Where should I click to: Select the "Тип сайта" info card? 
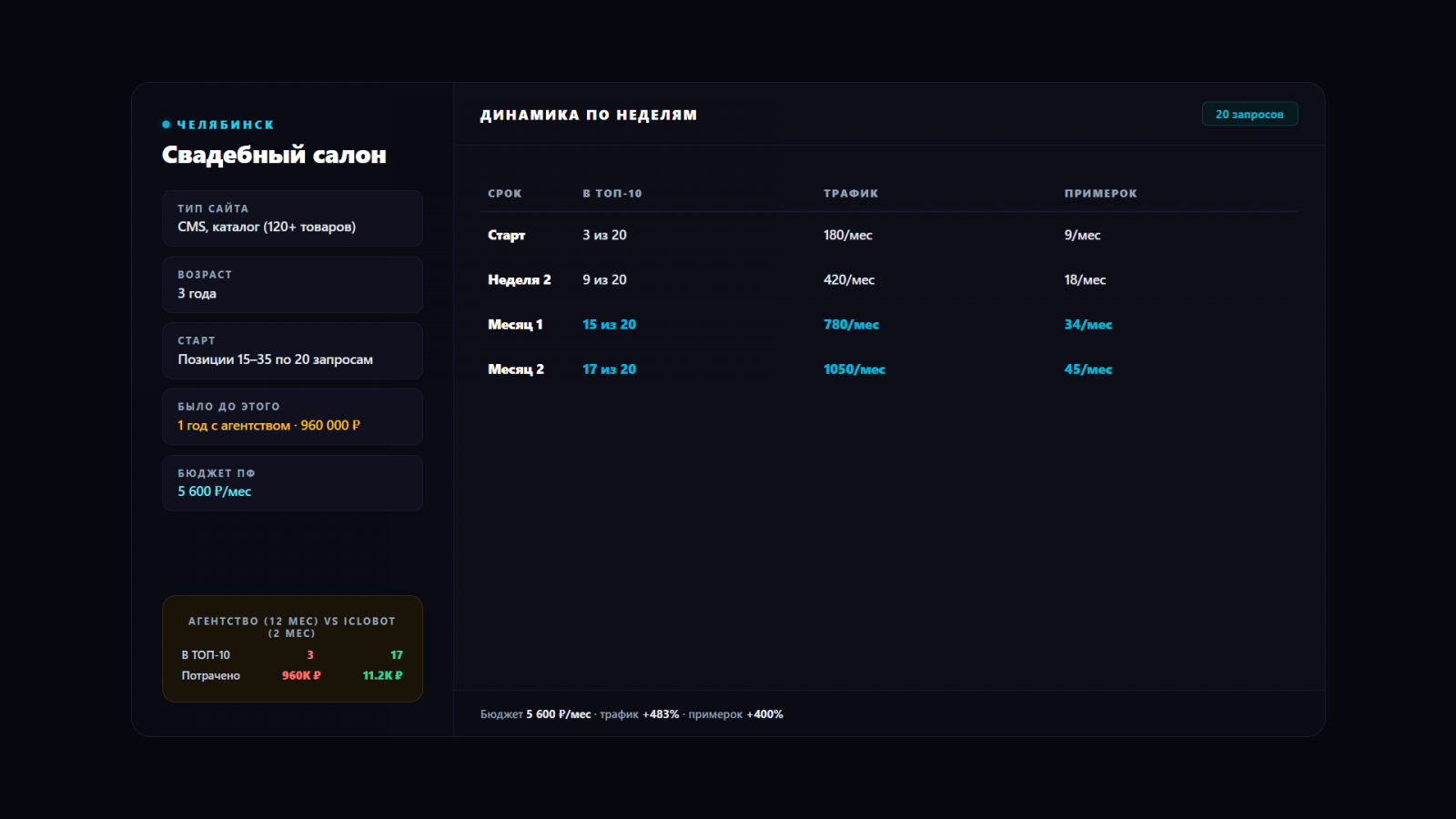292,218
